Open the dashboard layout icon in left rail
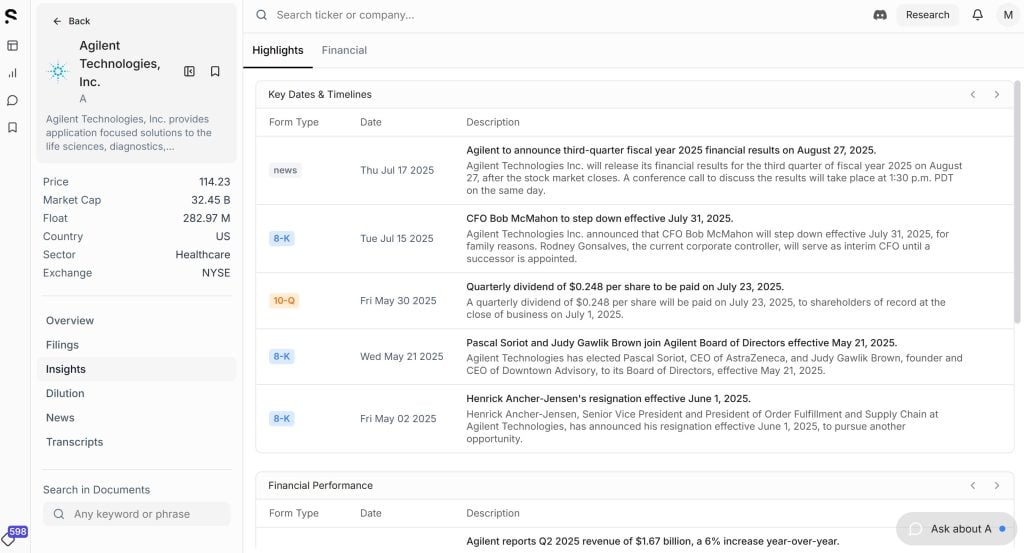 point(12,46)
